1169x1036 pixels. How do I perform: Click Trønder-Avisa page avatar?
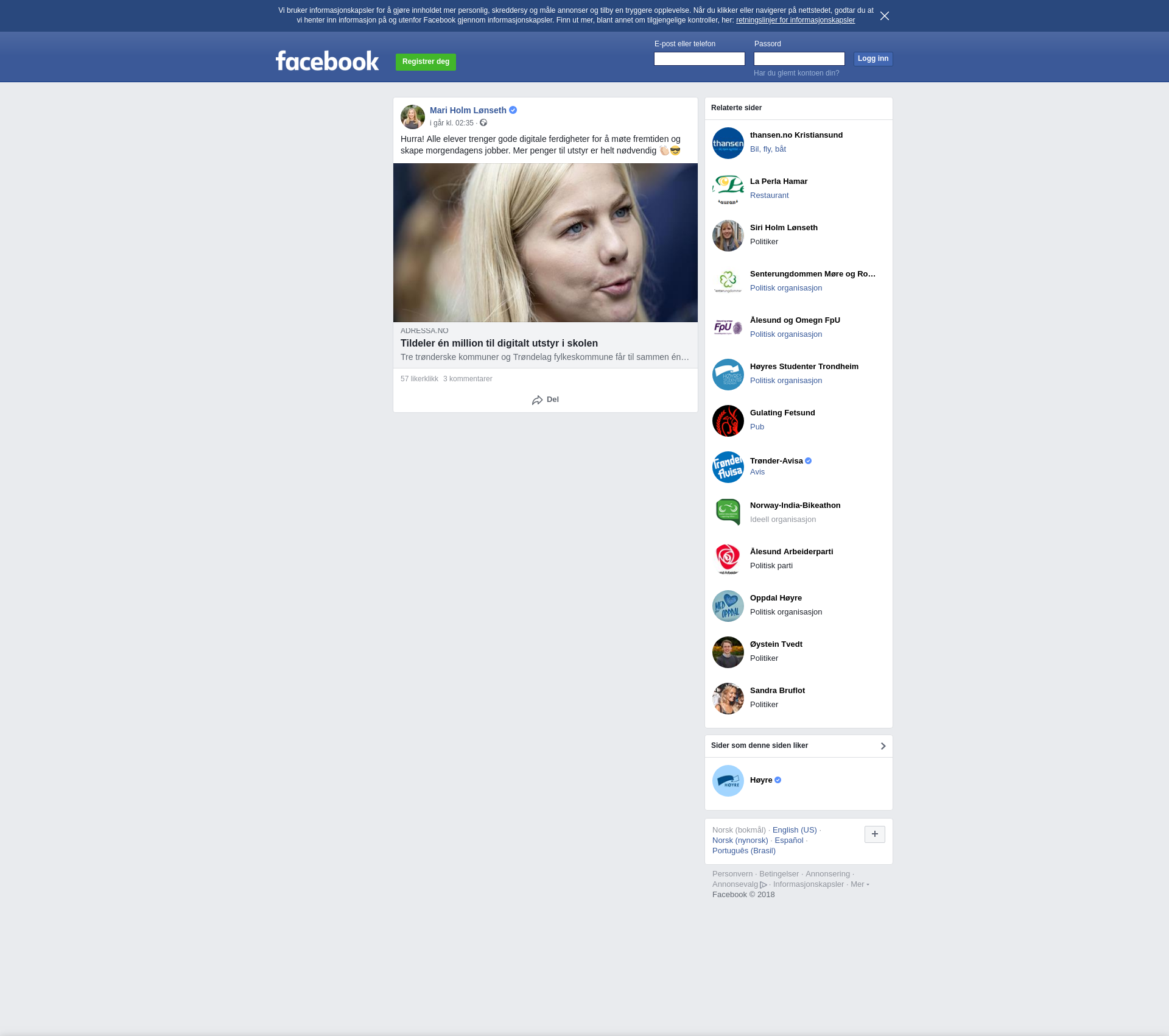(728, 467)
